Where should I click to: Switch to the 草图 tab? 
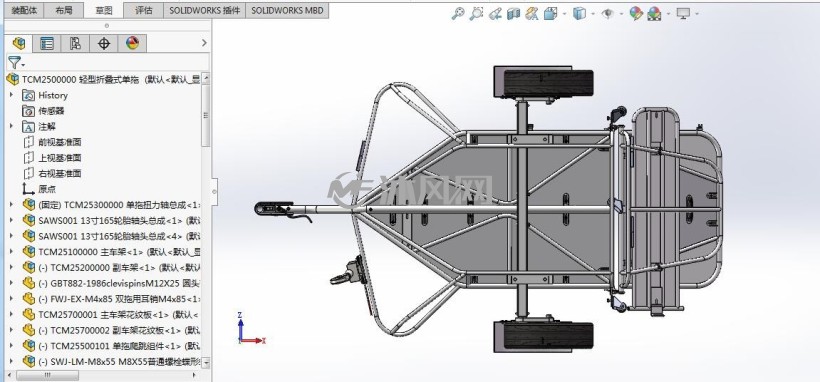(104, 10)
